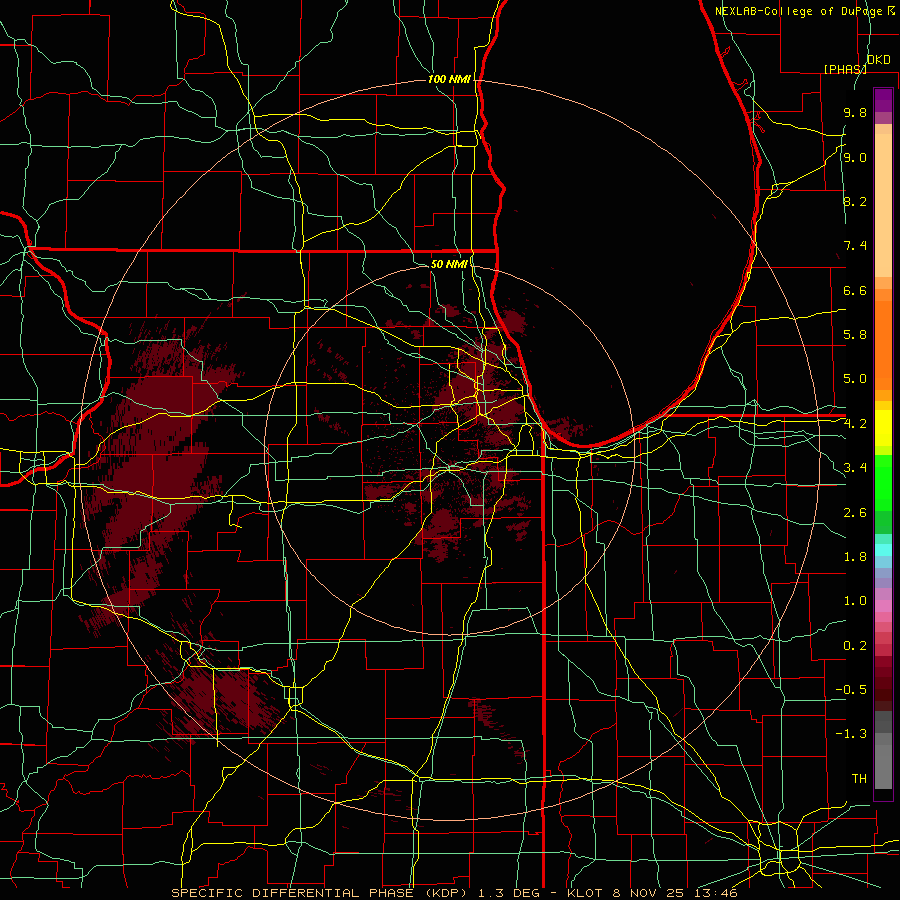900x900 pixels.
Task: Select the 1.0 value on the color scale
Action: (855, 601)
